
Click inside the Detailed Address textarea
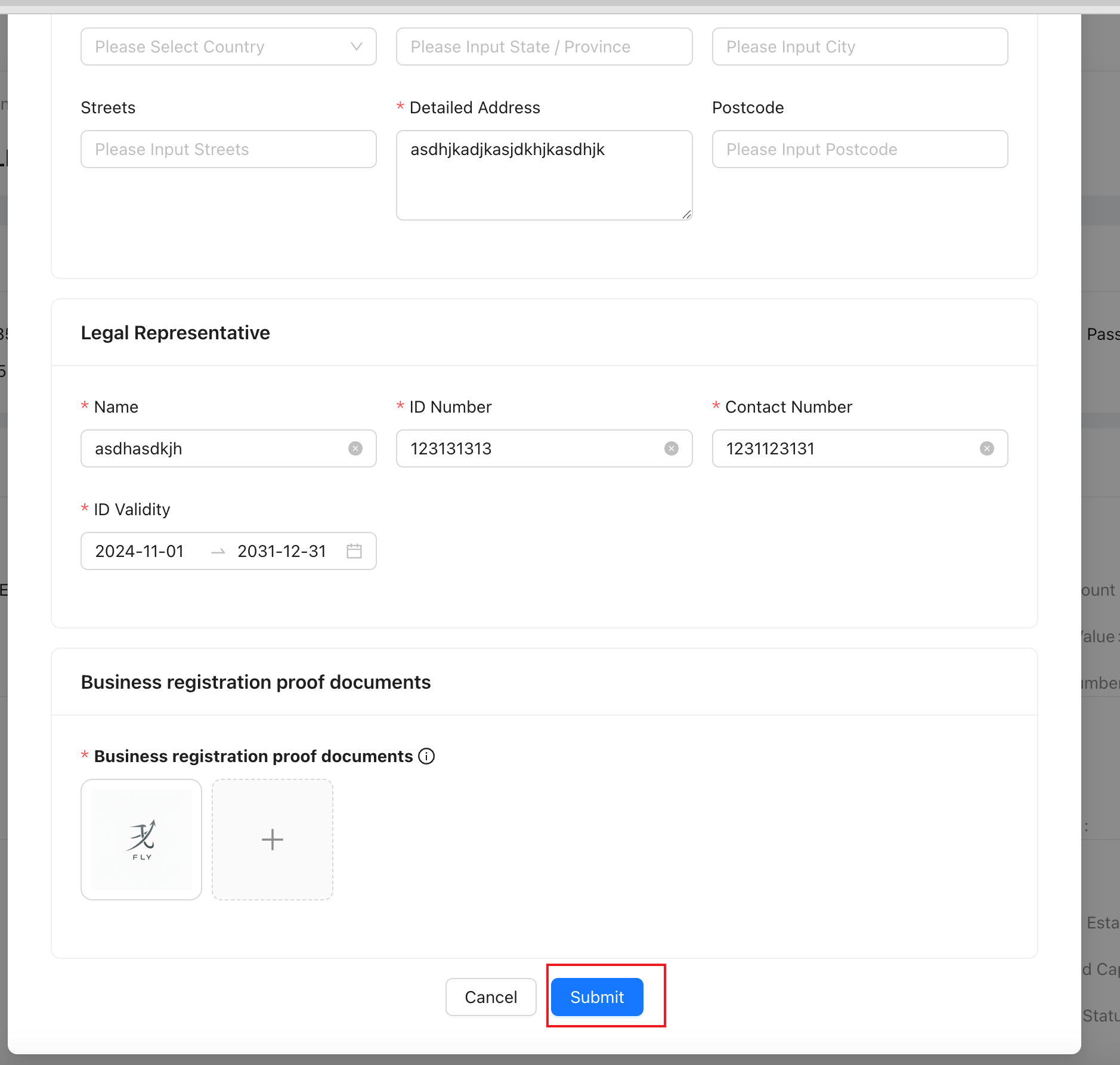(544, 179)
